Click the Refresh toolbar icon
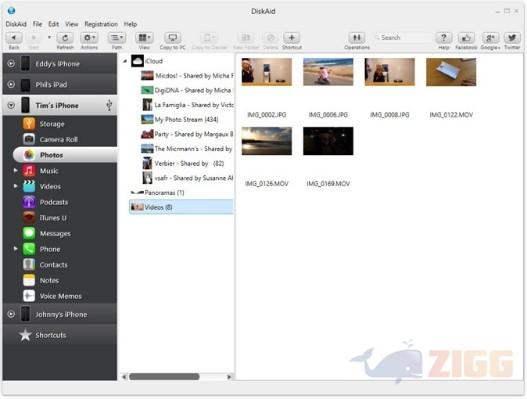This screenshot has width=527, height=399. (65, 38)
